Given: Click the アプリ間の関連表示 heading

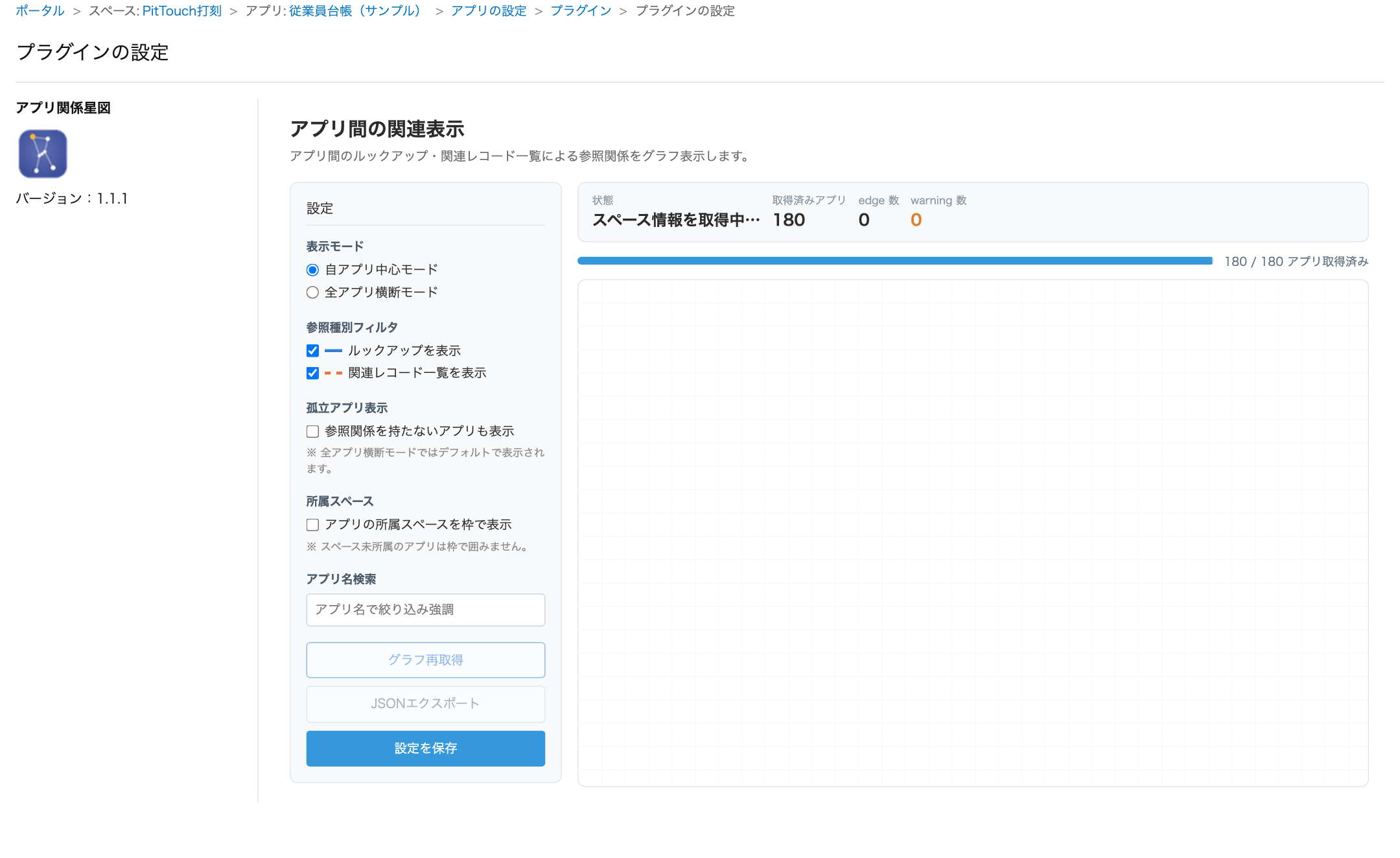Looking at the screenshot, I should (x=377, y=129).
